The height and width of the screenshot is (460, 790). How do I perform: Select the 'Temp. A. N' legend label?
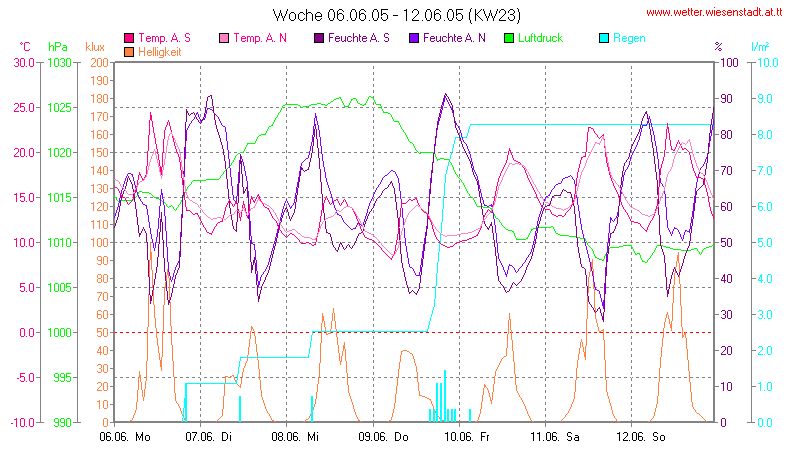coord(260,38)
